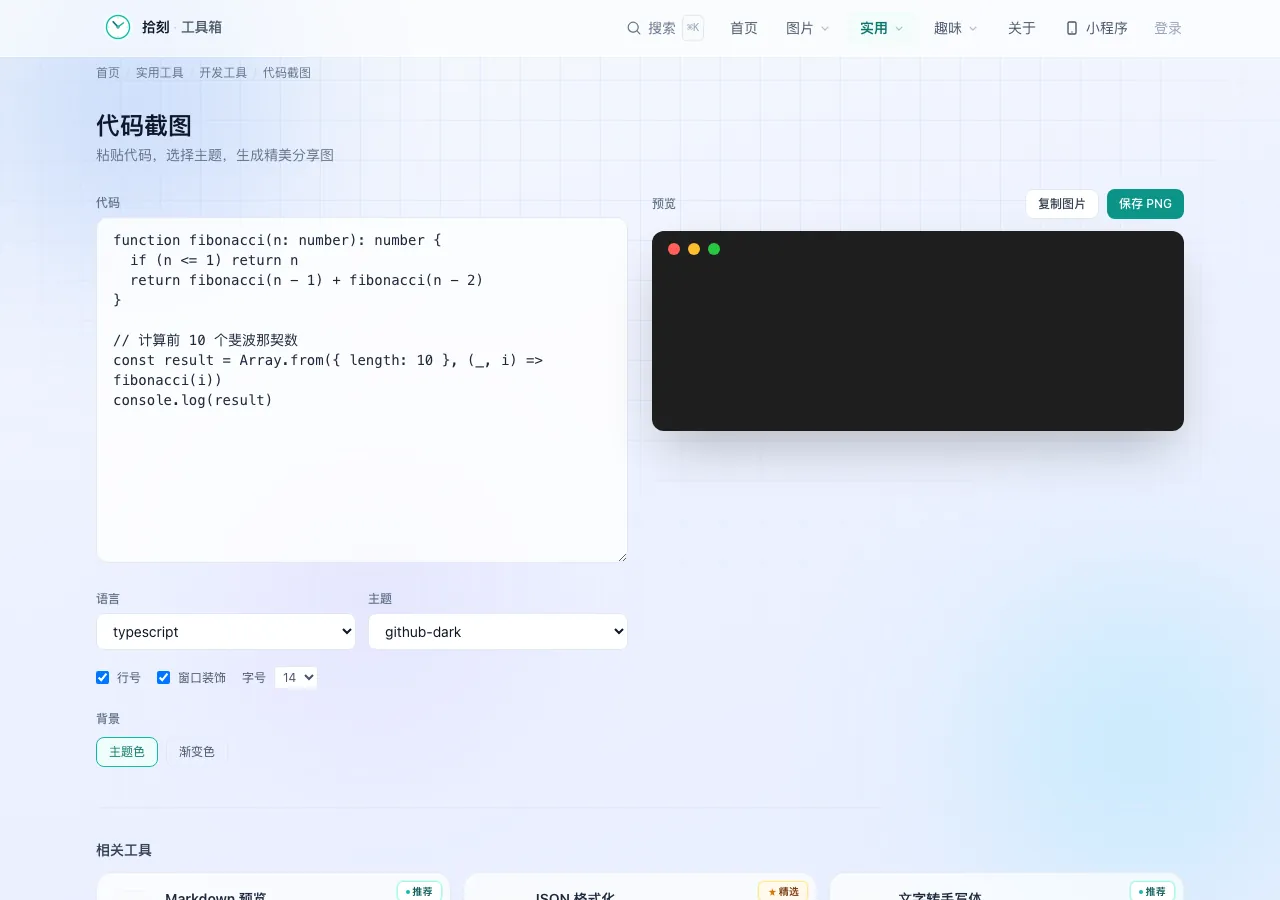Expand the 图片 nav menu
This screenshot has height=900, width=1280.
click(x=808, y=28)
